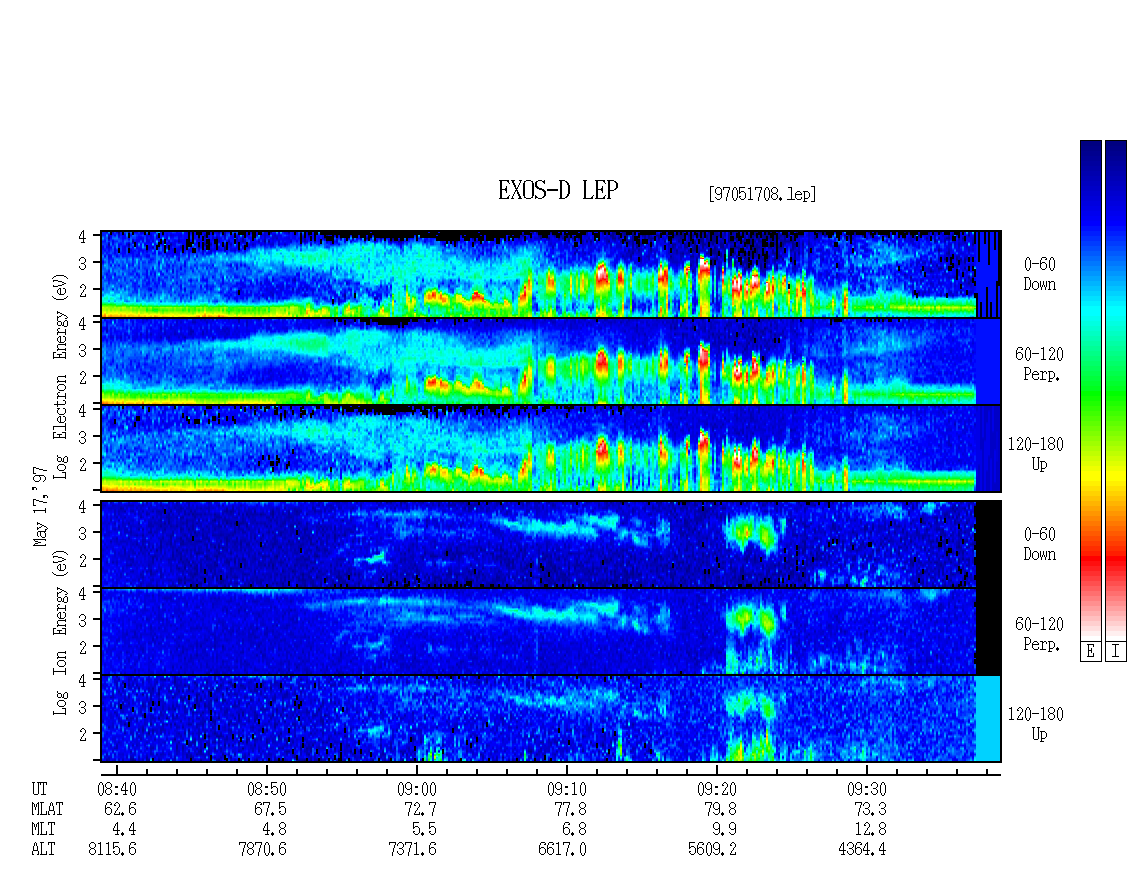Viewport: 1130px width, 875px height.
Task: Click the electron 0-60 Down spectrogram panel
Action: (x=551, y=274)
